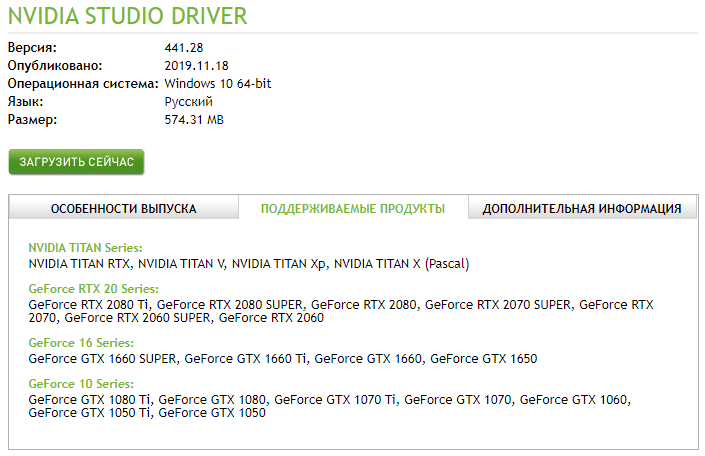Click the Размер: label
Image resolution: width=705 pixels, height=456 pixels.
tap(32, 120)
